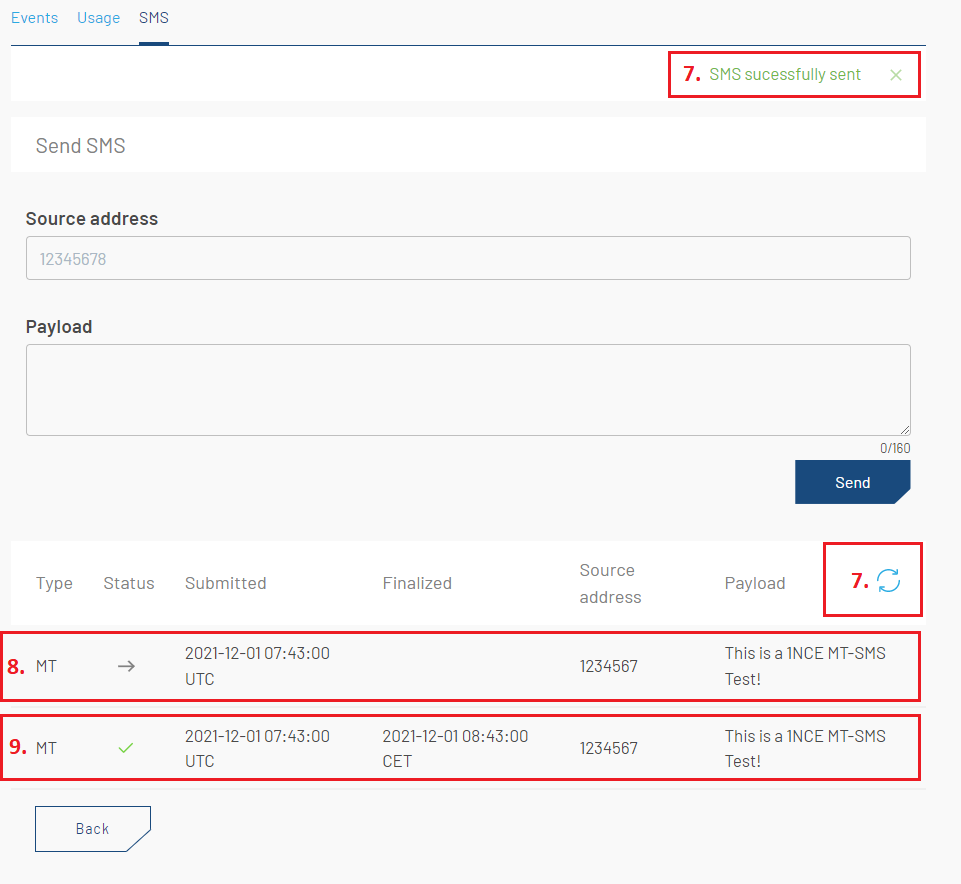Click the Source address column header
Viewport: 961px width, 884px height.
(x=610, y=583)
